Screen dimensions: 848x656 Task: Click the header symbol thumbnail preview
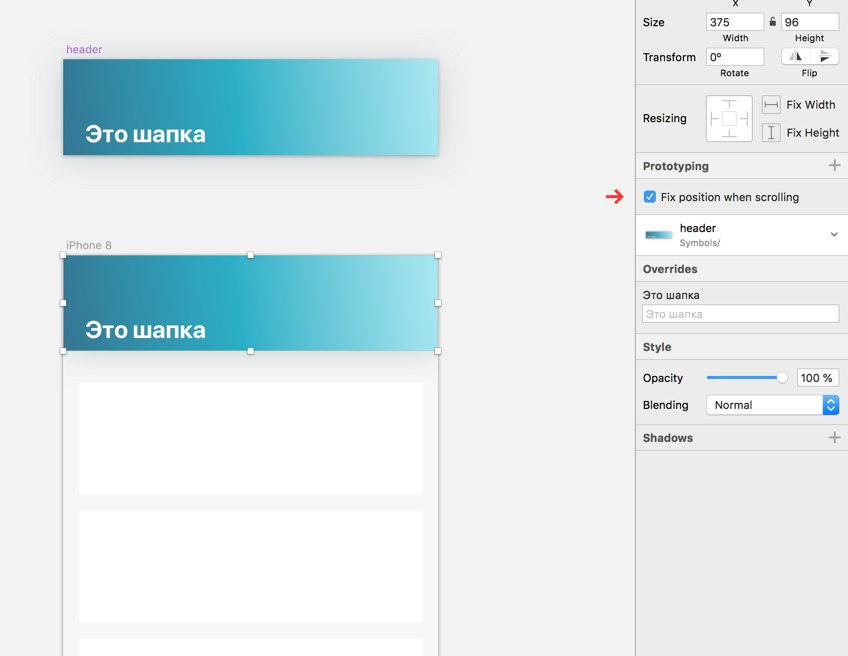(x=659, y=235)
